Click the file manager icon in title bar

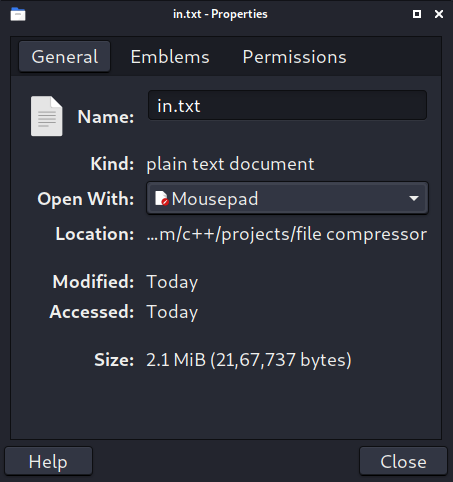[18, 14]
